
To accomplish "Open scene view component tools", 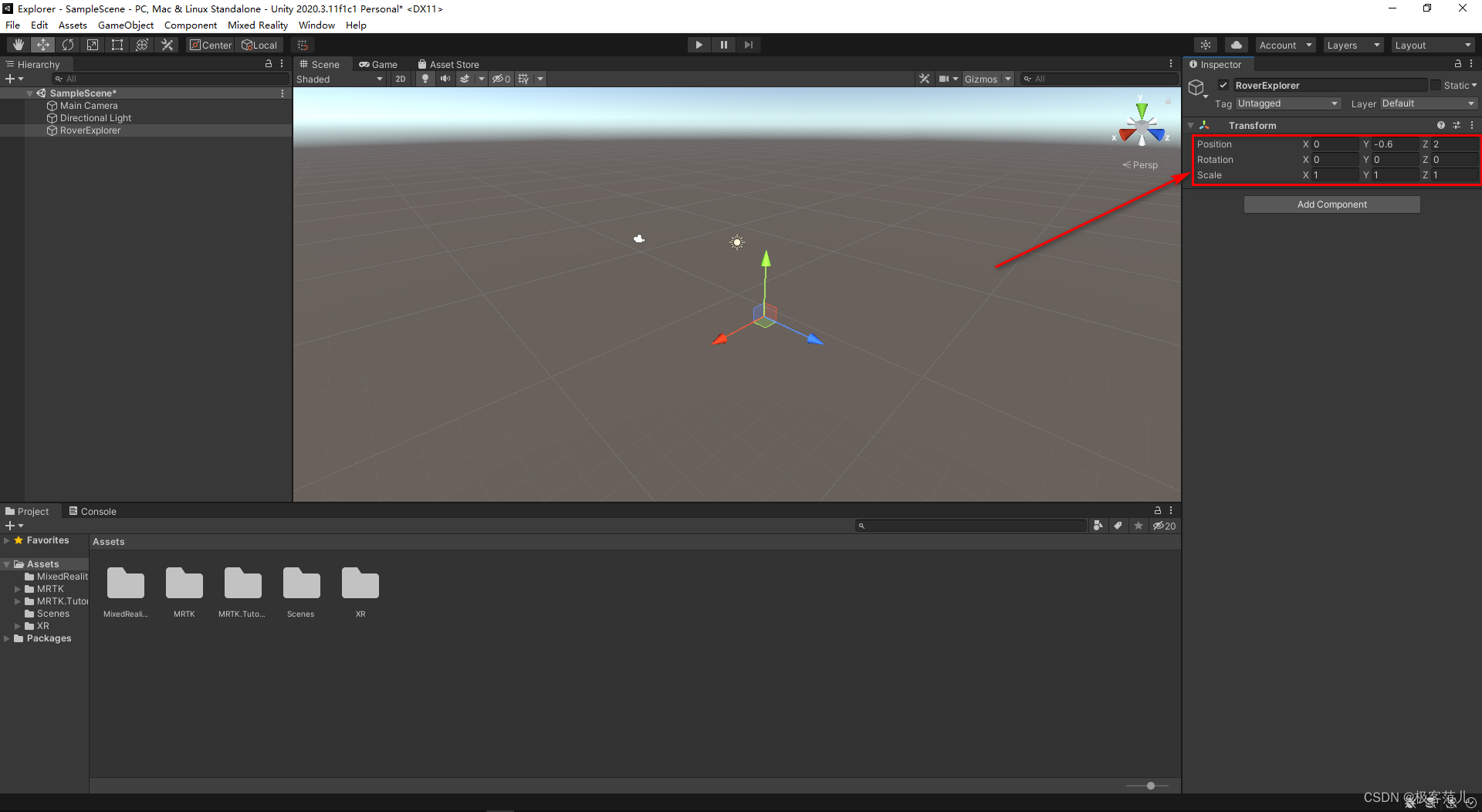I will pos(924,79).
